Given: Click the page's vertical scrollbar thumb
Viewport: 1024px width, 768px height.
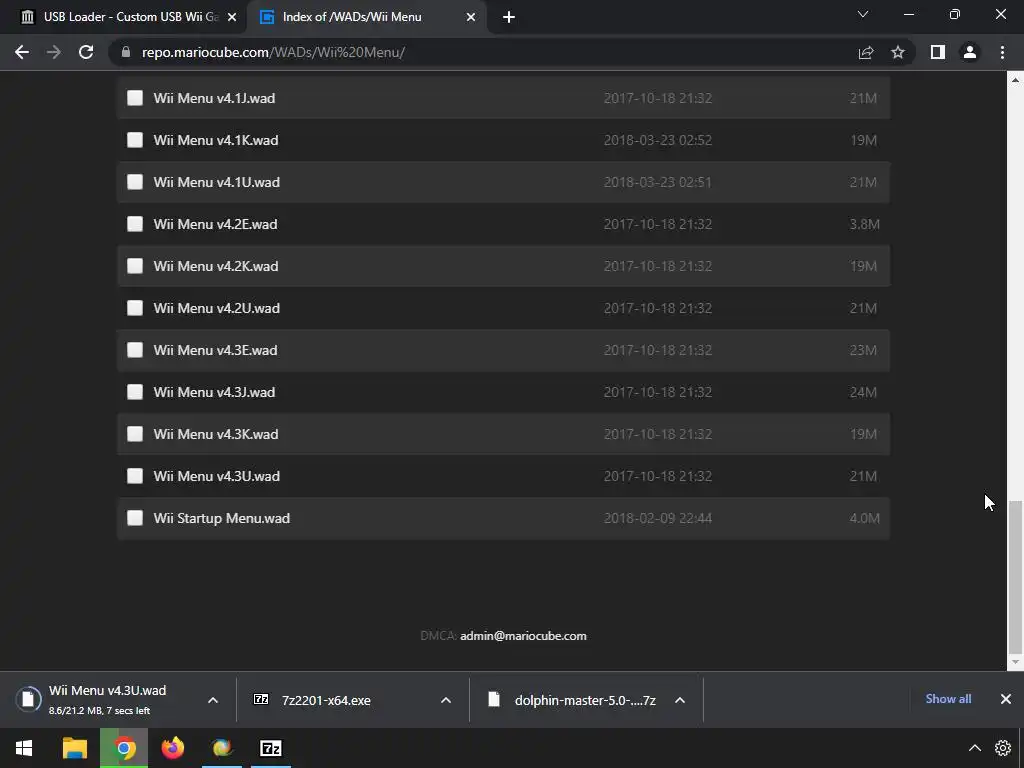Looking at the screenshot, I should tap(1015, 577).
